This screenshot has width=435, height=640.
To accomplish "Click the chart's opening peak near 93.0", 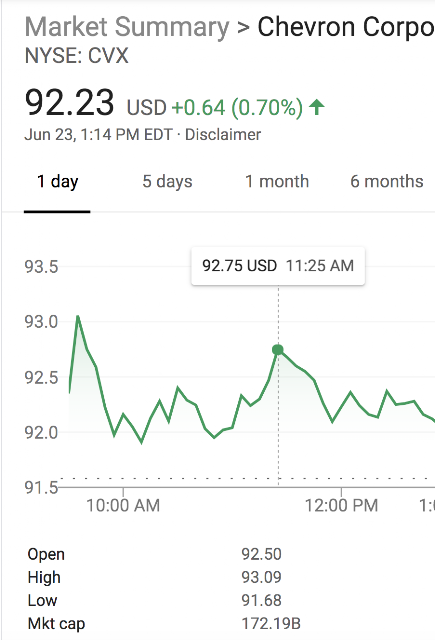I will click(78, 316).
